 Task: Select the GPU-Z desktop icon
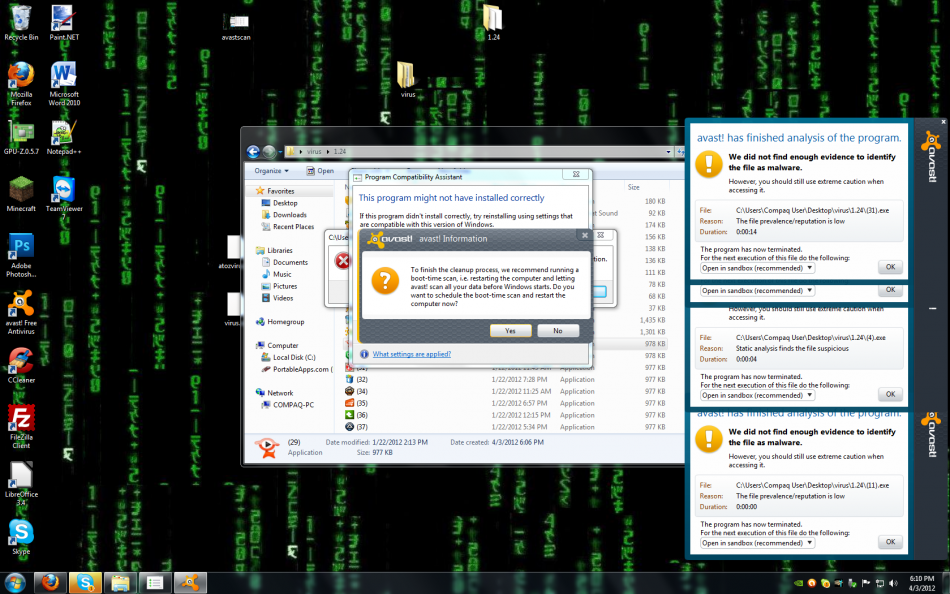point(21,138)
